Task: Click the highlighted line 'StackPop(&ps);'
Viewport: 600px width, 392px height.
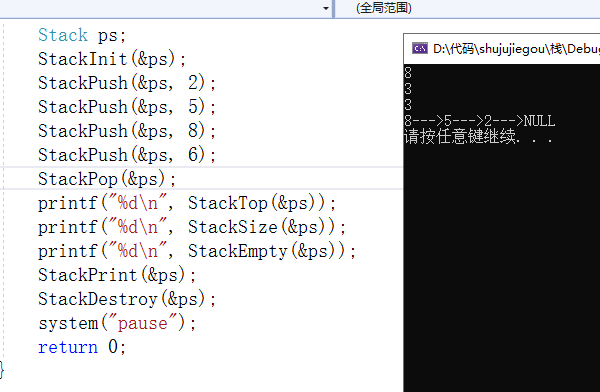Action: (107, 179)
